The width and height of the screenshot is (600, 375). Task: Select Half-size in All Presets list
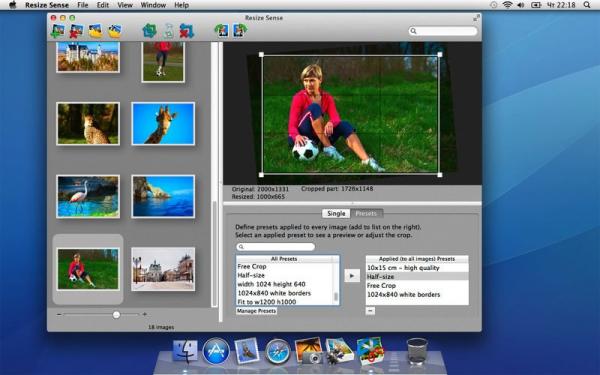pyautogui.click(x=285, y=275)
